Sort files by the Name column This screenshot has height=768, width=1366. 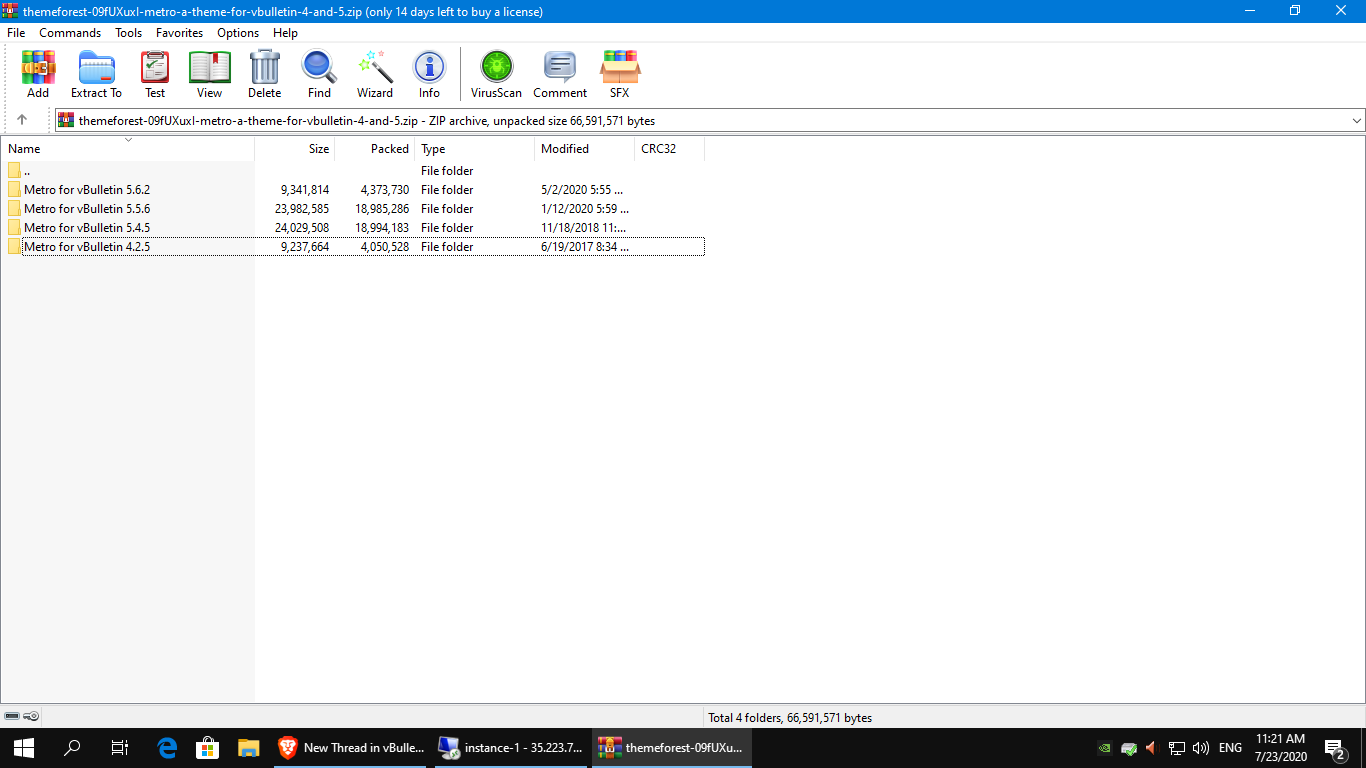127,149
